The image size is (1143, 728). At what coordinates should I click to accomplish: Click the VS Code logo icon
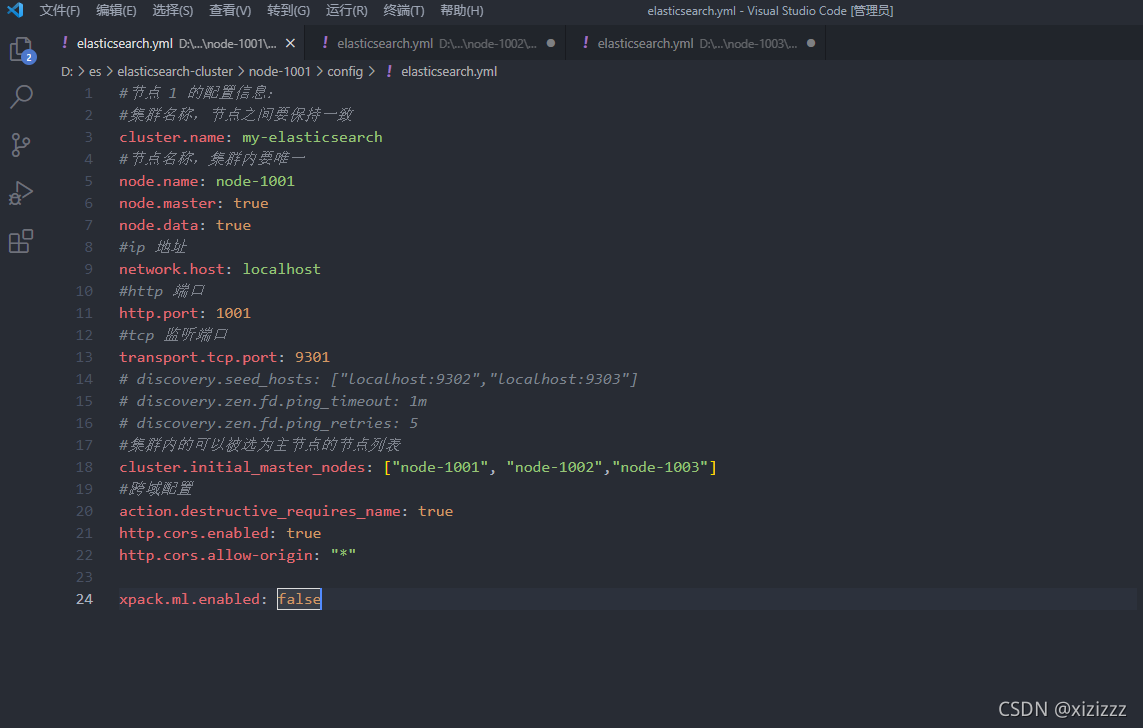(x=15, y=10)
